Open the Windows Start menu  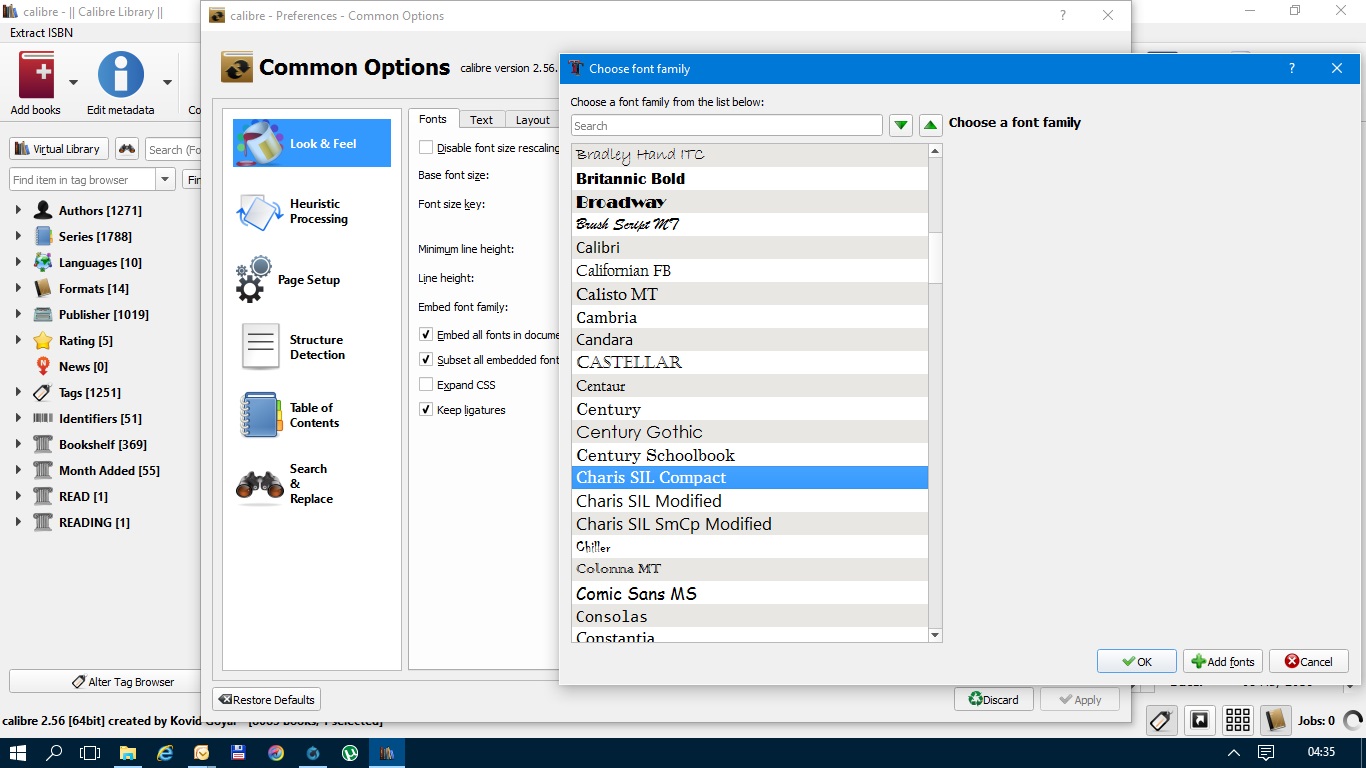18,752
